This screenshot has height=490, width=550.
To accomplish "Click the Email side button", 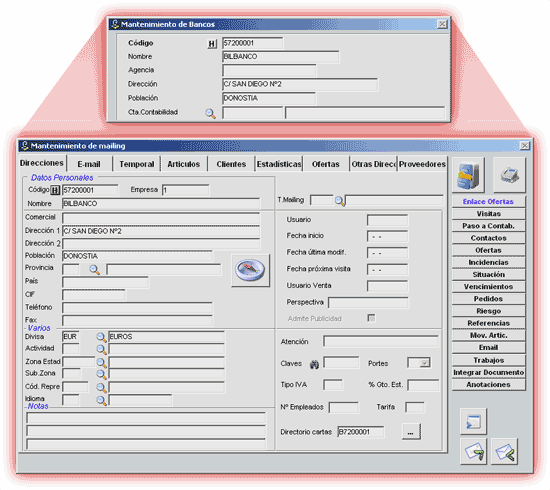I will pyautogui.click(x=488, y=348).
